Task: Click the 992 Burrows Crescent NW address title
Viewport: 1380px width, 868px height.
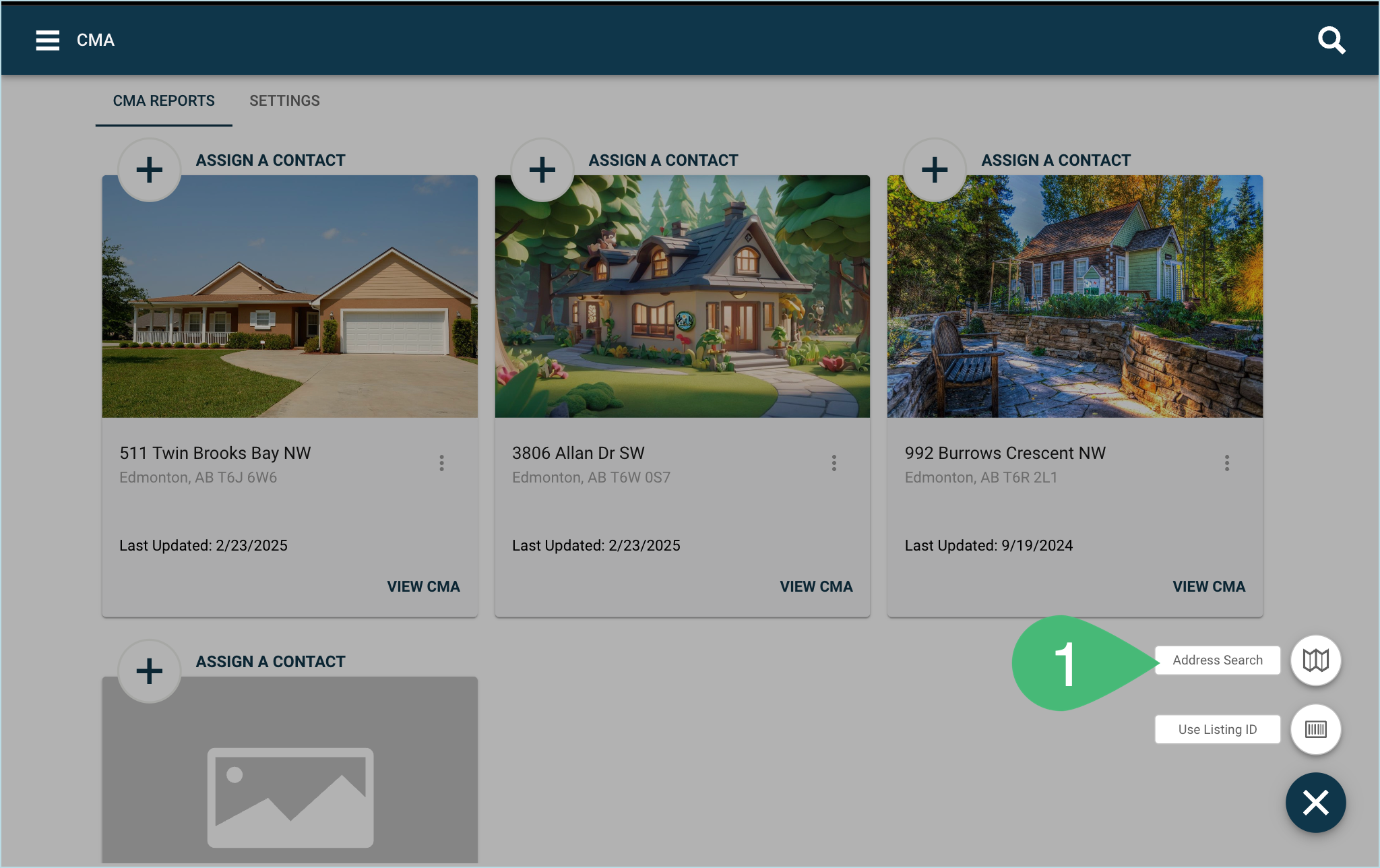Action: point(1005,453)
